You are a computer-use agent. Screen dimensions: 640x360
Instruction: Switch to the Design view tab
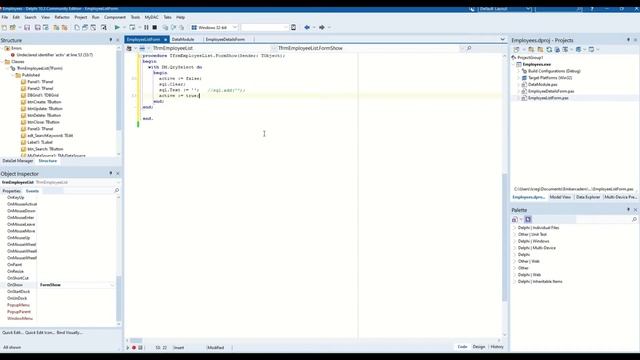pyautogui.click(x=479, y=347)
